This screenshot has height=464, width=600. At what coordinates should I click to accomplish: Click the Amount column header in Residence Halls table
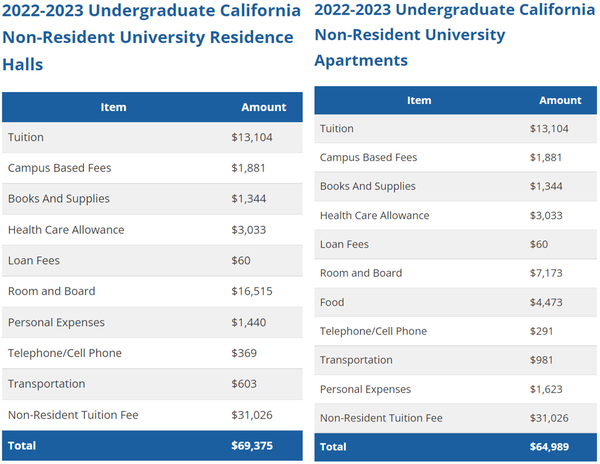(264, 107)
